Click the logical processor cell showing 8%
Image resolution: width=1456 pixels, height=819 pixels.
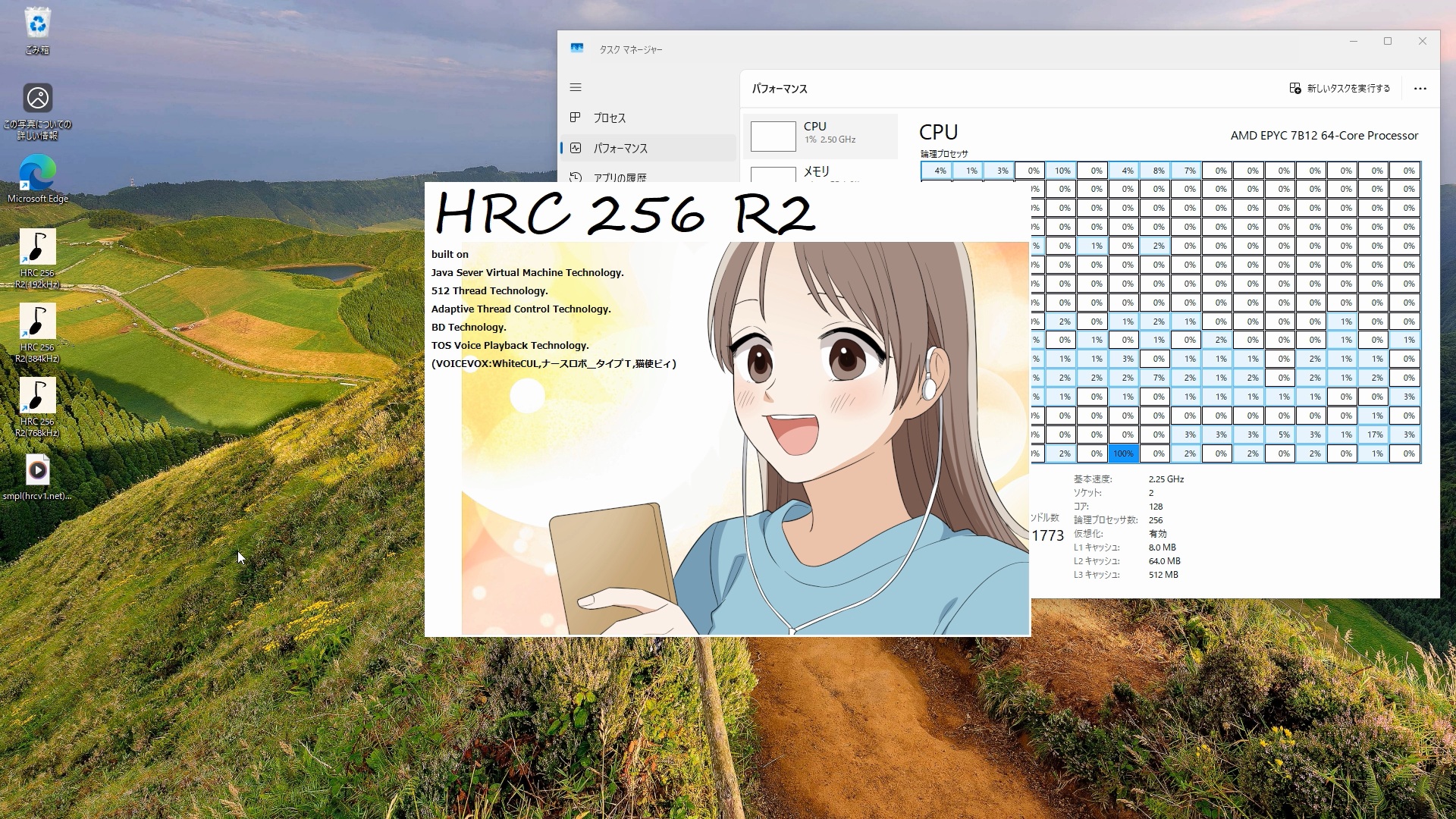(x=1156, y=171)
